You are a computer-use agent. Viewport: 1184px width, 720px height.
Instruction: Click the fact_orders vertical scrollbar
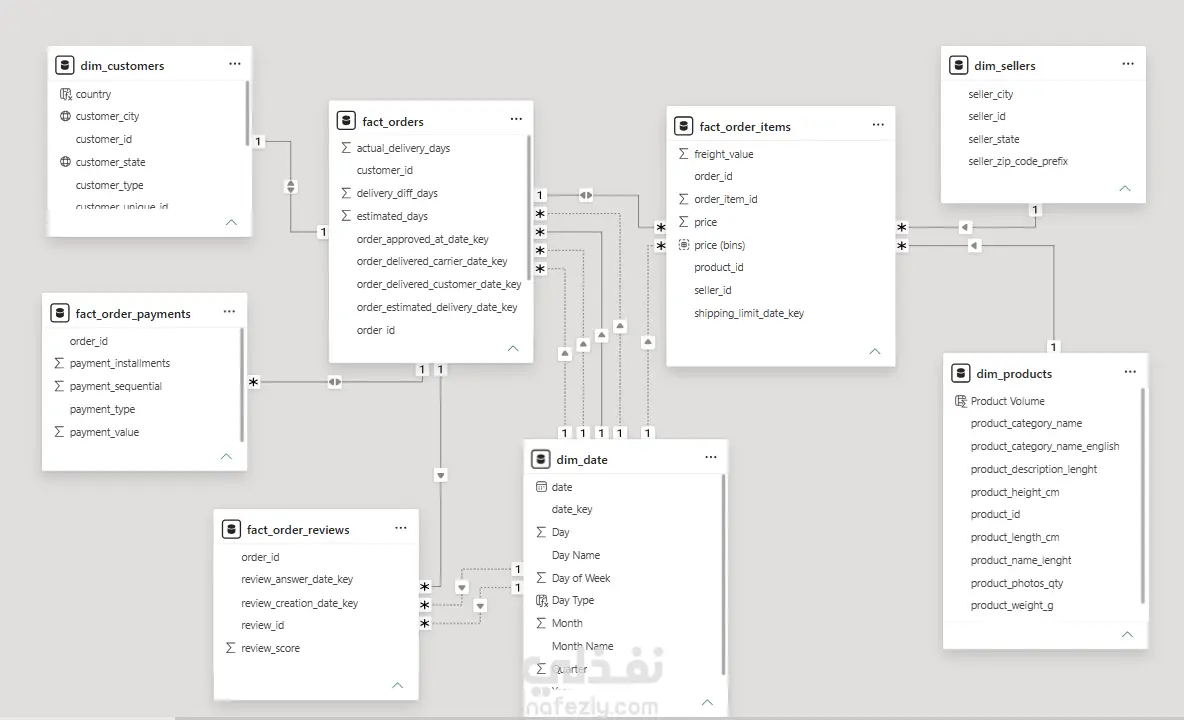click(529, 208)
